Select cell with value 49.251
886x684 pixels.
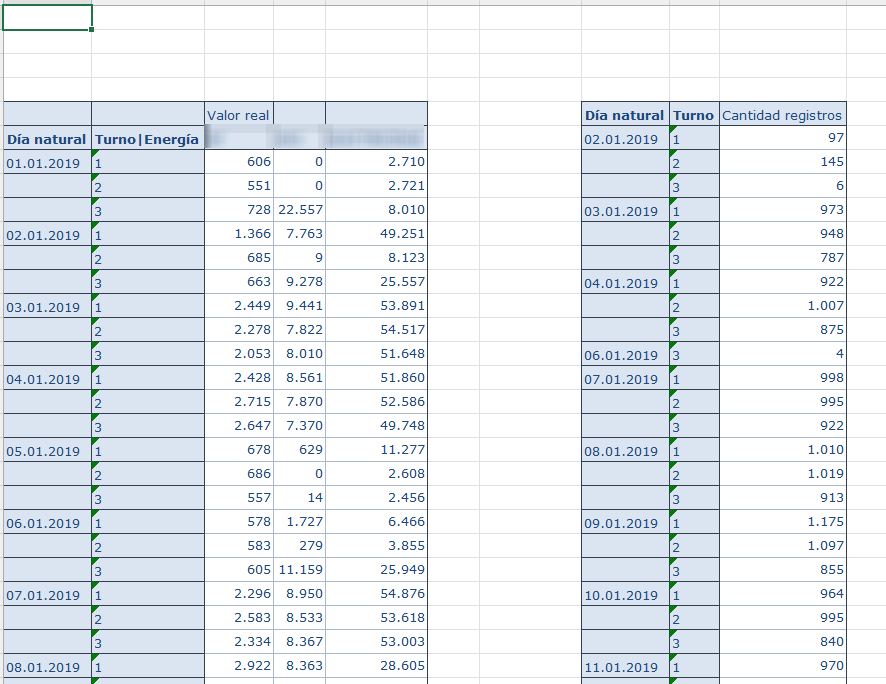376,233
